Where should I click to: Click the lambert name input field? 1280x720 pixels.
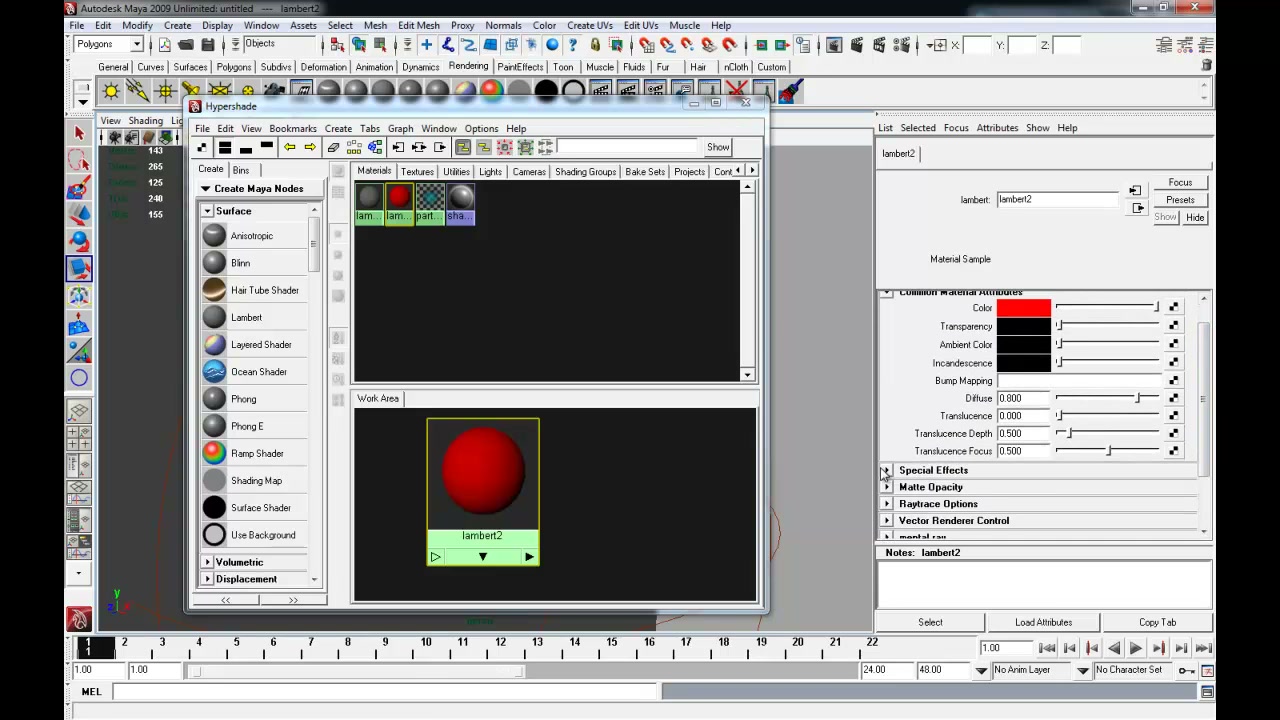click(x=1057, y=199)
